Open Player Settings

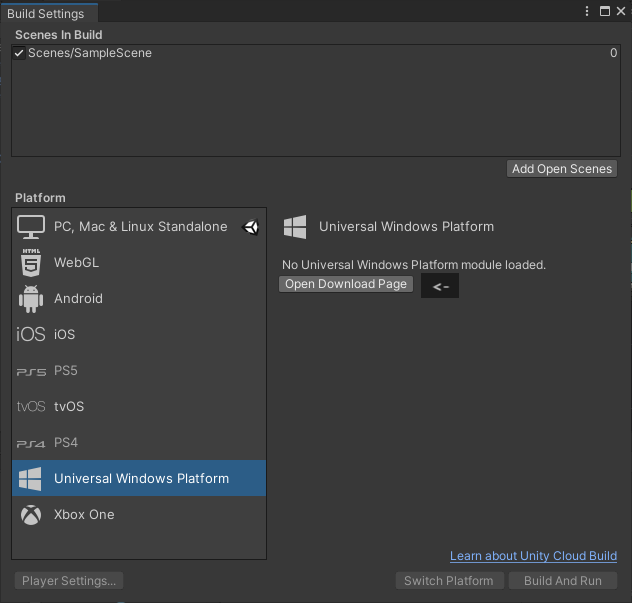click(x=69, y=581)
